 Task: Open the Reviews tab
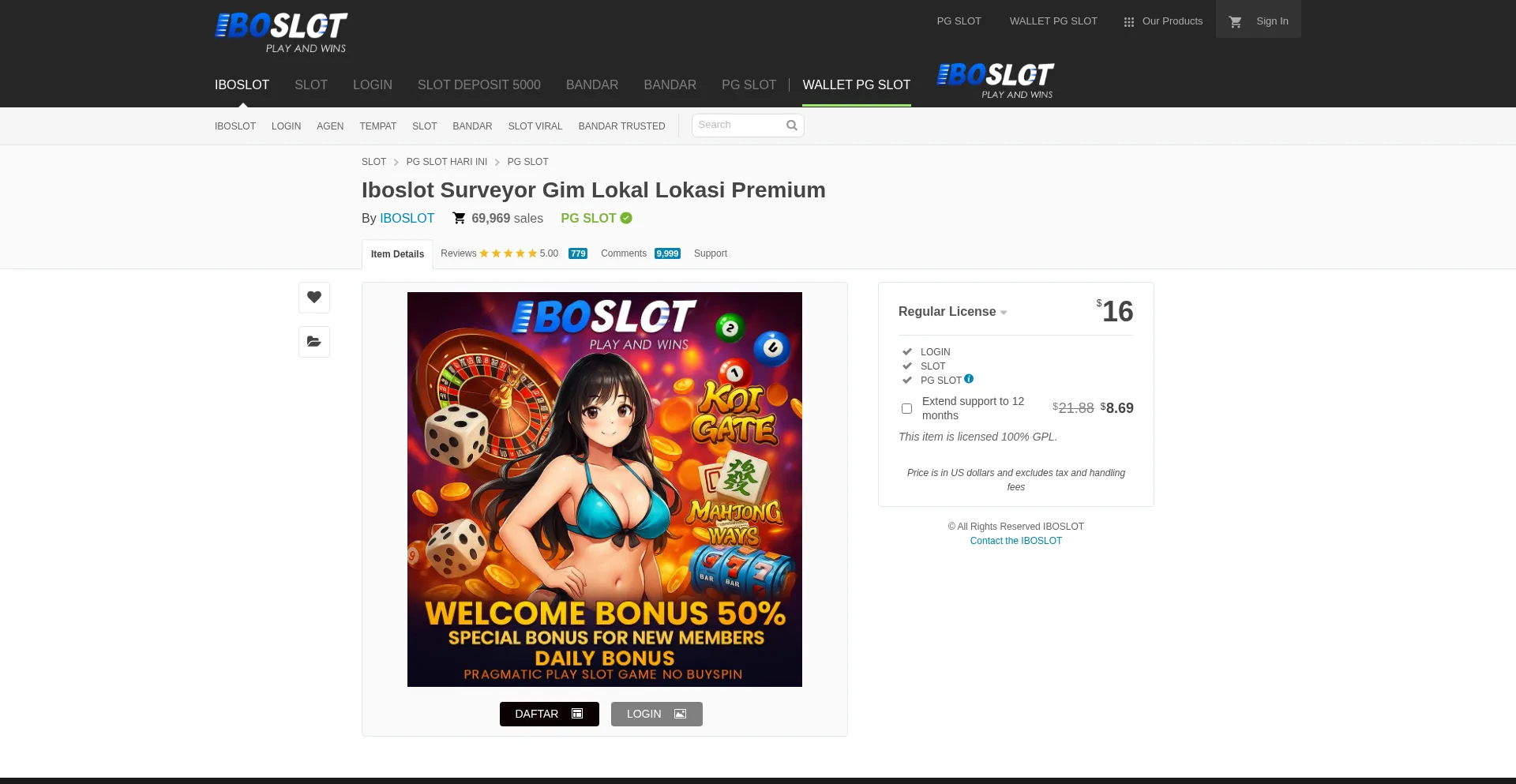click(x=514, y=253)
